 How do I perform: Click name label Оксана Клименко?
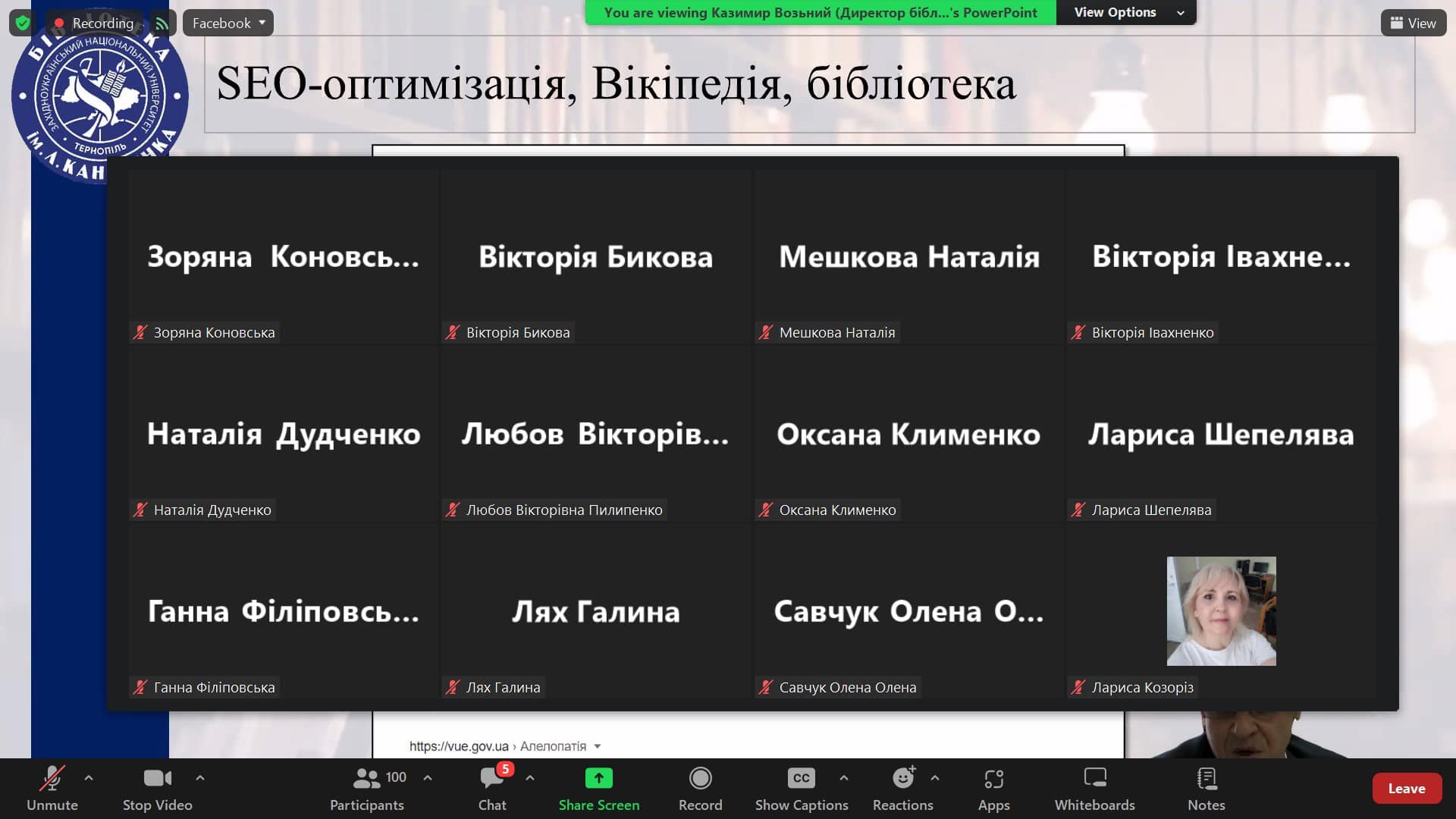coord(838,510)
